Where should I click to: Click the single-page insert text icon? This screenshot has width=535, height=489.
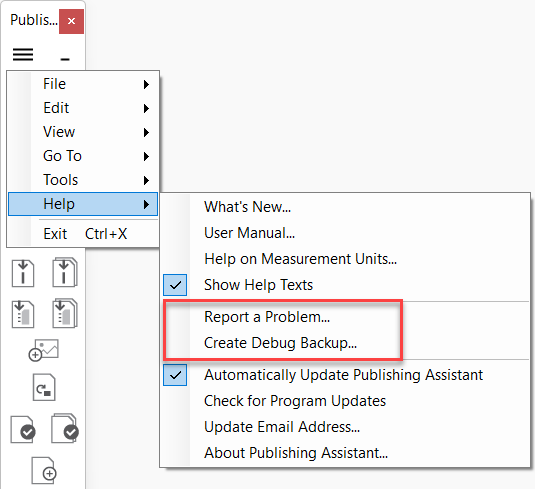point(23,273)
